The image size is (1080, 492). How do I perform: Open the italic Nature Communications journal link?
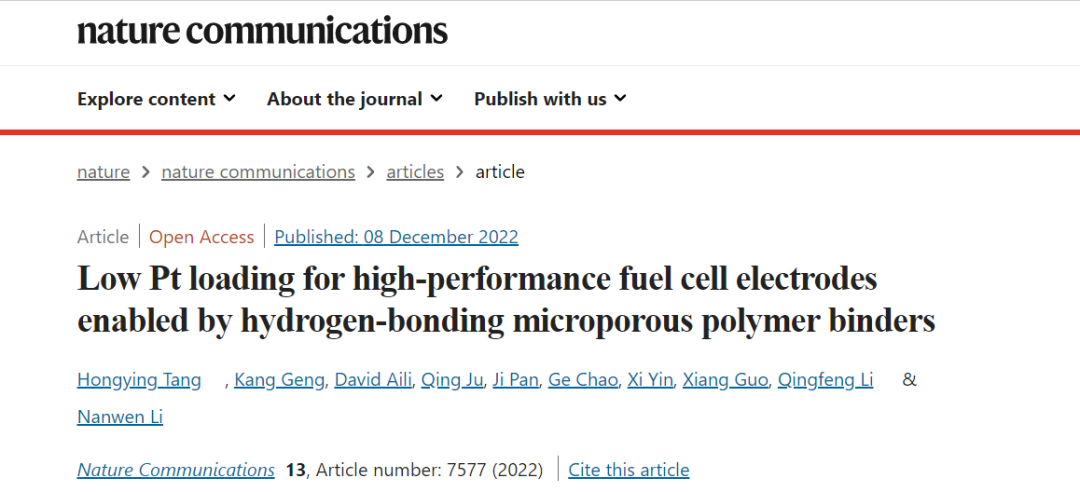coord(176,470)
